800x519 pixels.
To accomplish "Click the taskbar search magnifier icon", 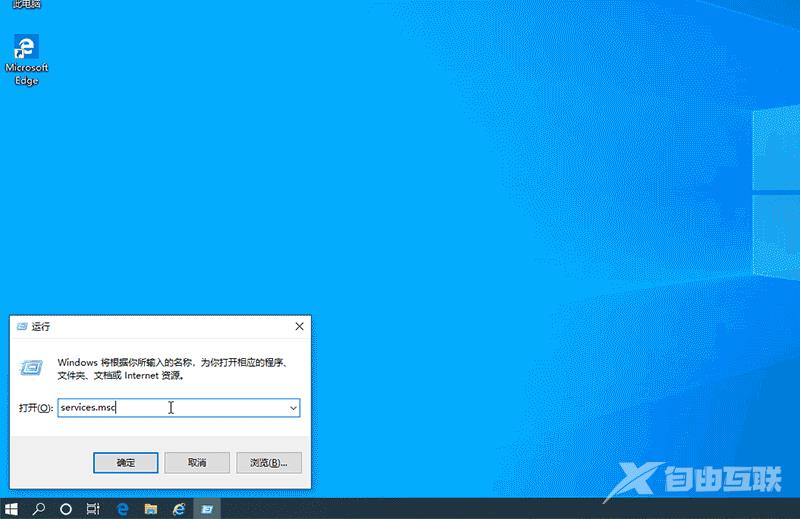I will coord(40,508).
